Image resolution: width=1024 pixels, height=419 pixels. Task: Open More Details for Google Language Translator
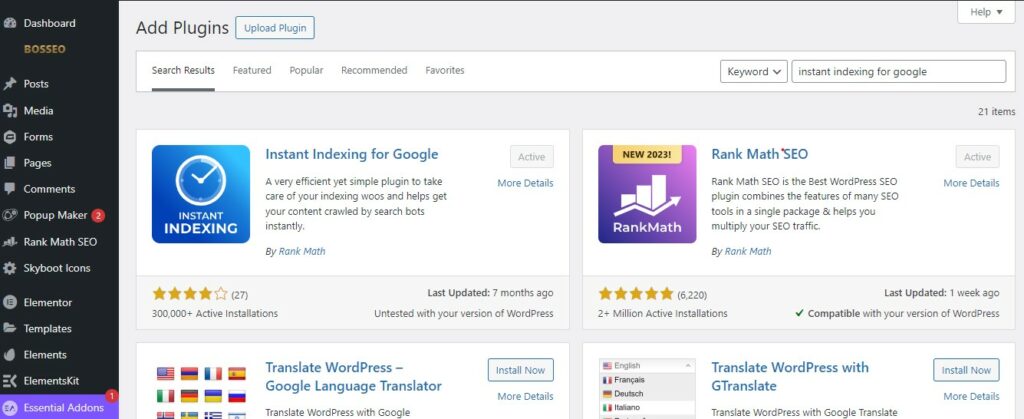(525, 396)
